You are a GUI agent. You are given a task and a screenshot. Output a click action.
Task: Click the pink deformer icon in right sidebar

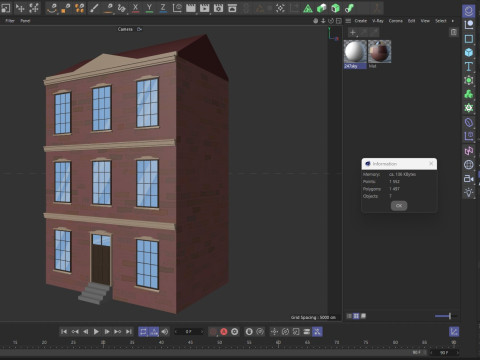tap(469, 151)
